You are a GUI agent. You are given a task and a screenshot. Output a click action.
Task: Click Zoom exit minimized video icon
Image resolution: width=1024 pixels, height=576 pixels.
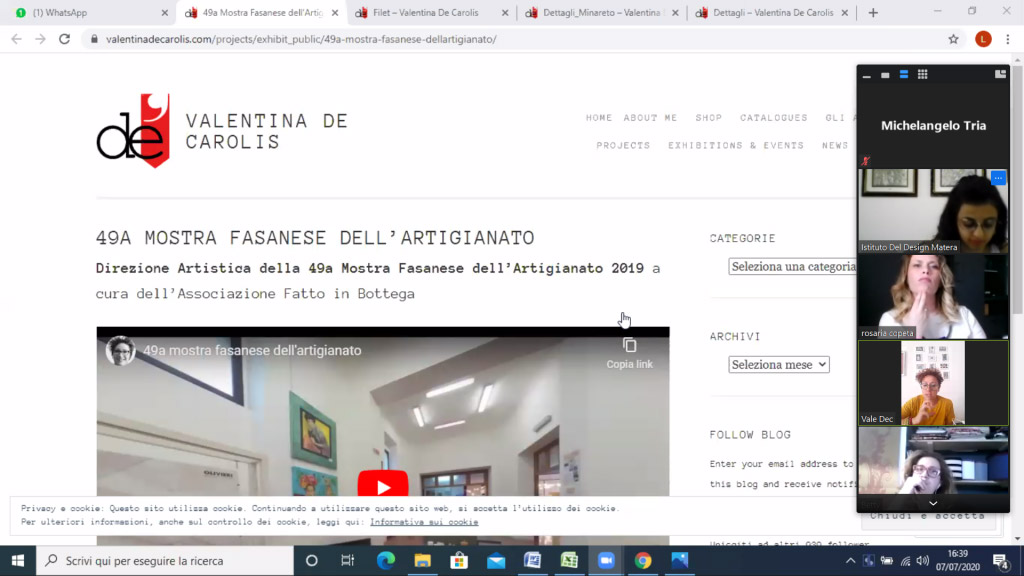pyautogui.click(x=1000, y=74)
